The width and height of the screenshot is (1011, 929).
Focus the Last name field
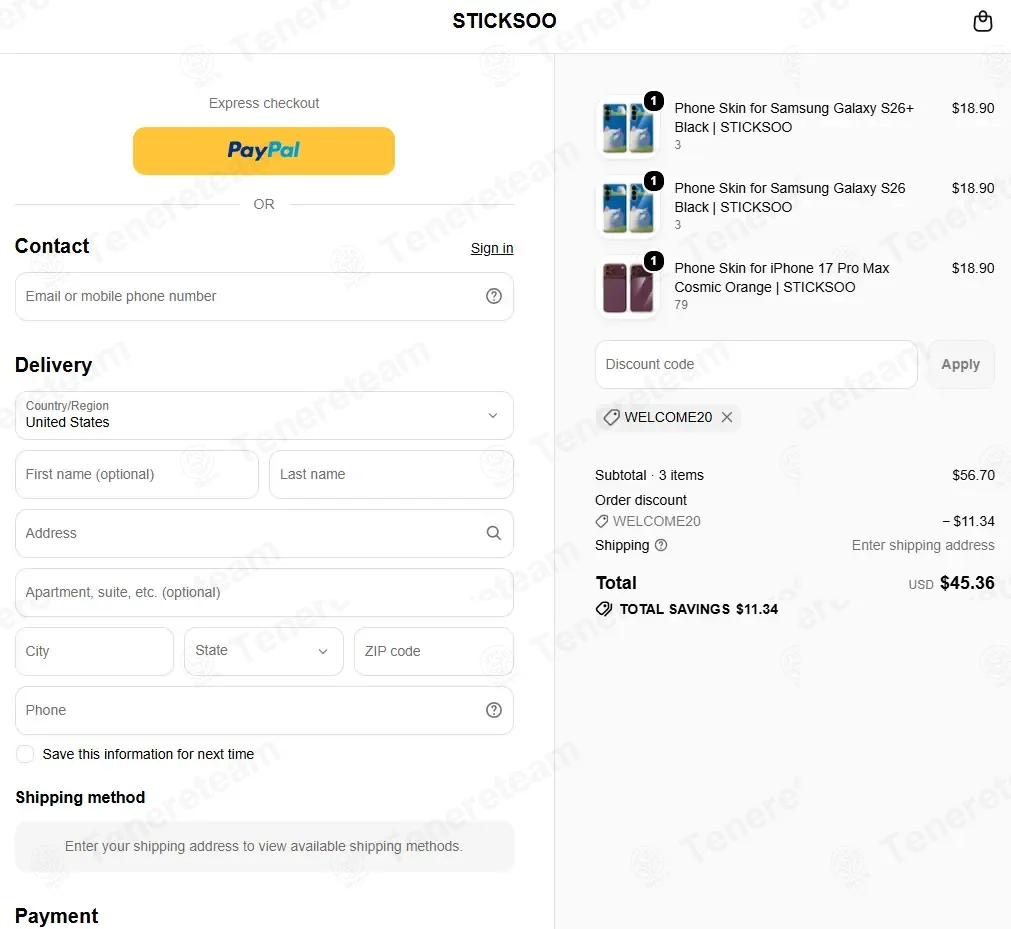point(391,474)
